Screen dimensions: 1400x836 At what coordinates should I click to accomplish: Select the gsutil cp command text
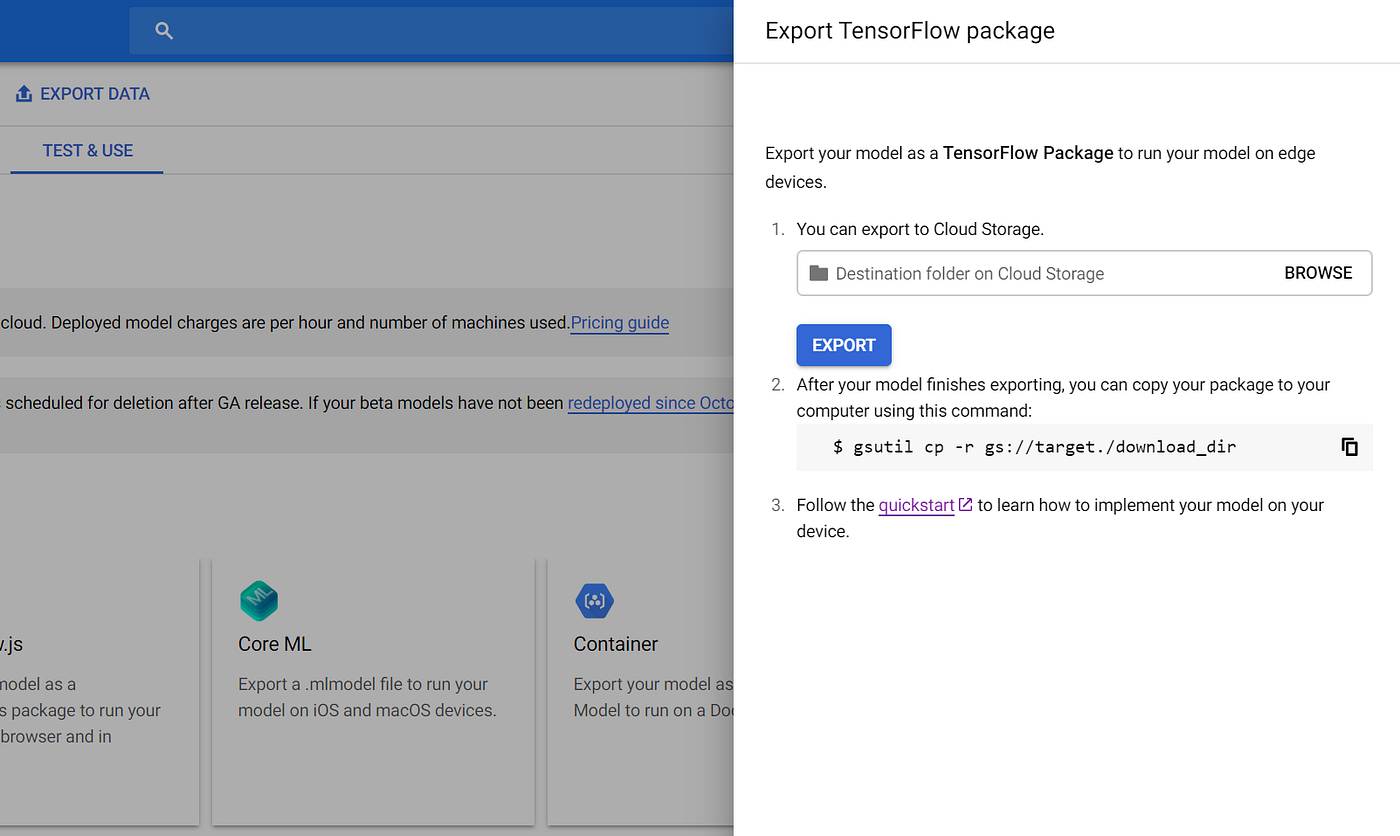(x=1035, y=447)
